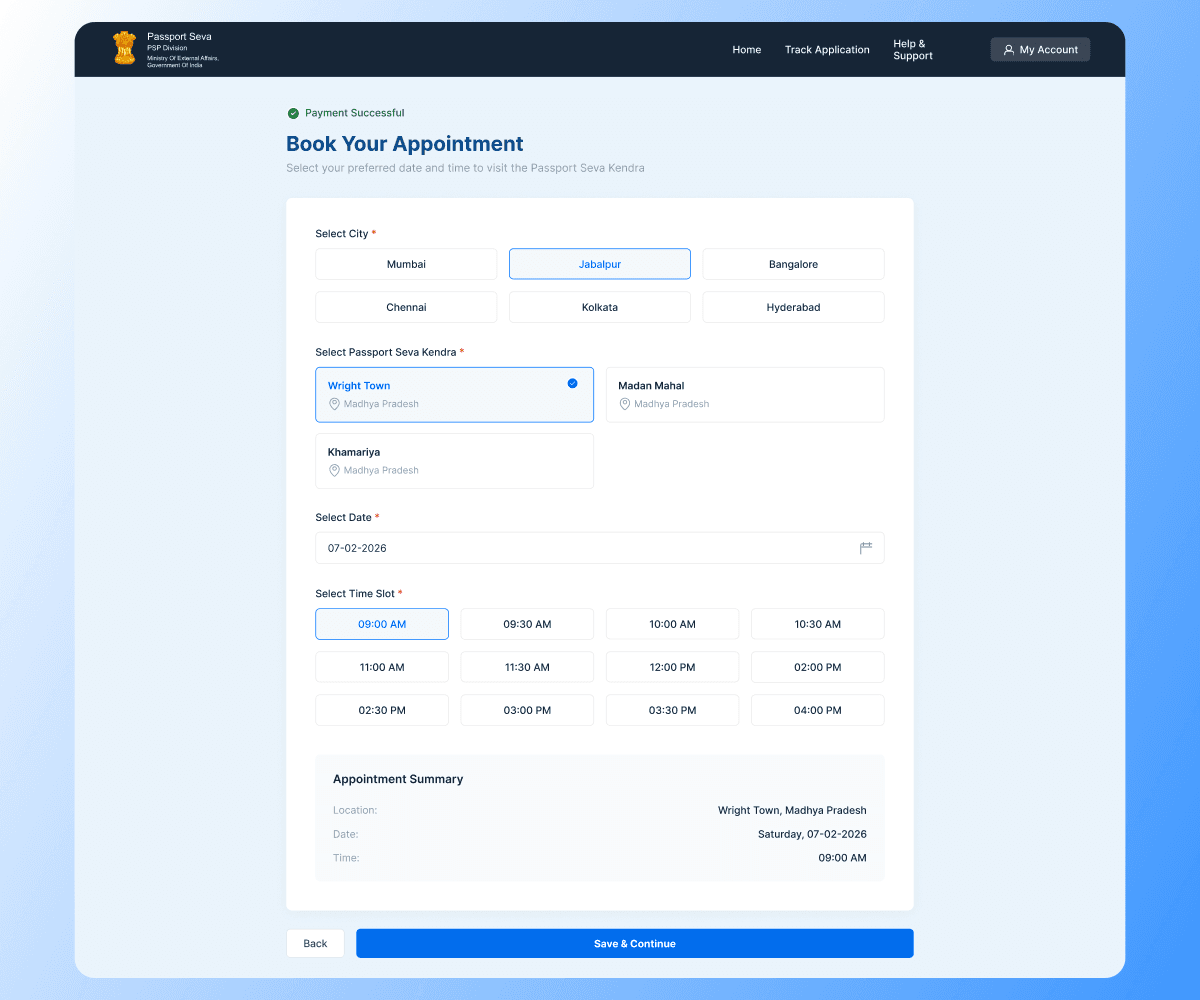The image size is (1200, 1000).
Task: Open the Home menu item
Action: [x=747, y=50]
